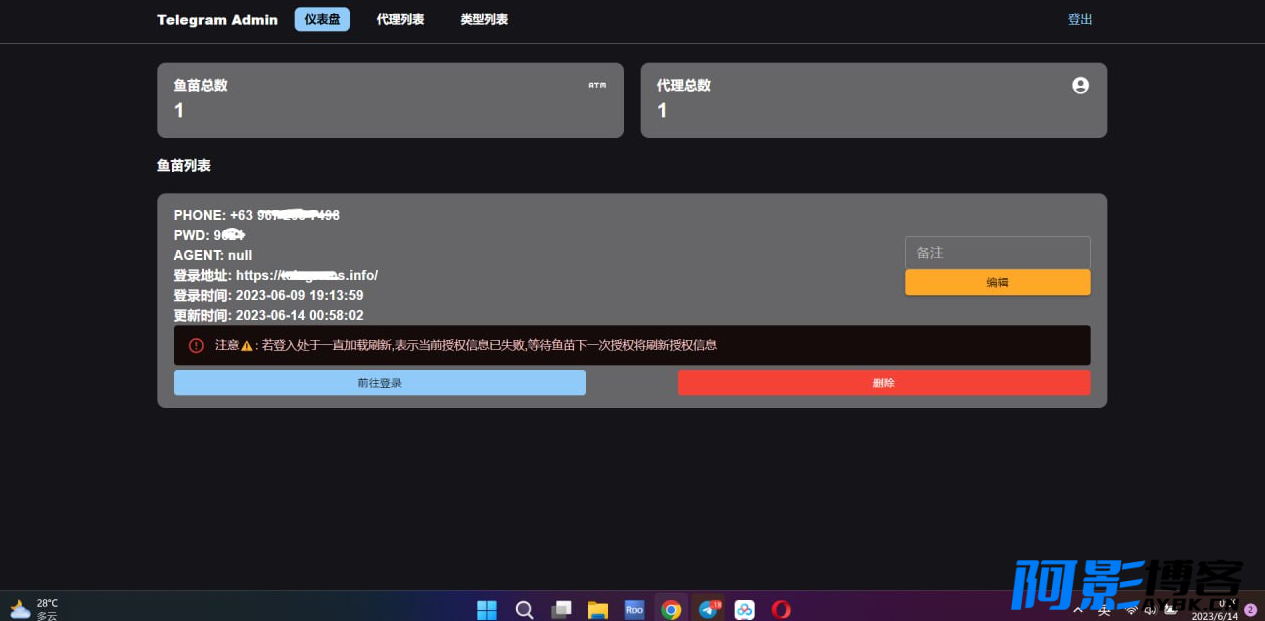Open the Wi-Fi network tray icon

point(1132,609)
